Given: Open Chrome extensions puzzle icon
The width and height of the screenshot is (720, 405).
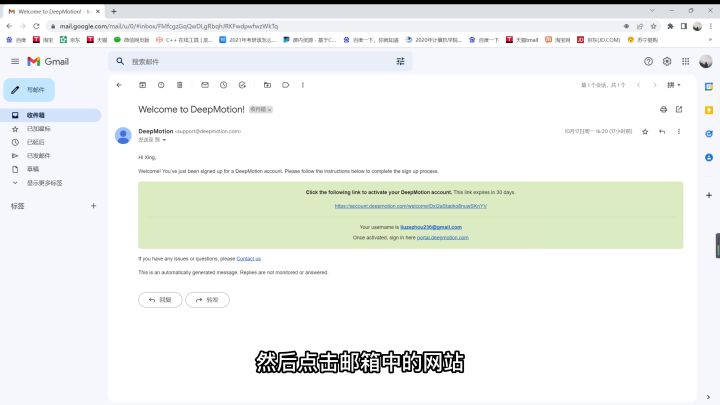Looking at the screenshot, I should tap(670, 26).
